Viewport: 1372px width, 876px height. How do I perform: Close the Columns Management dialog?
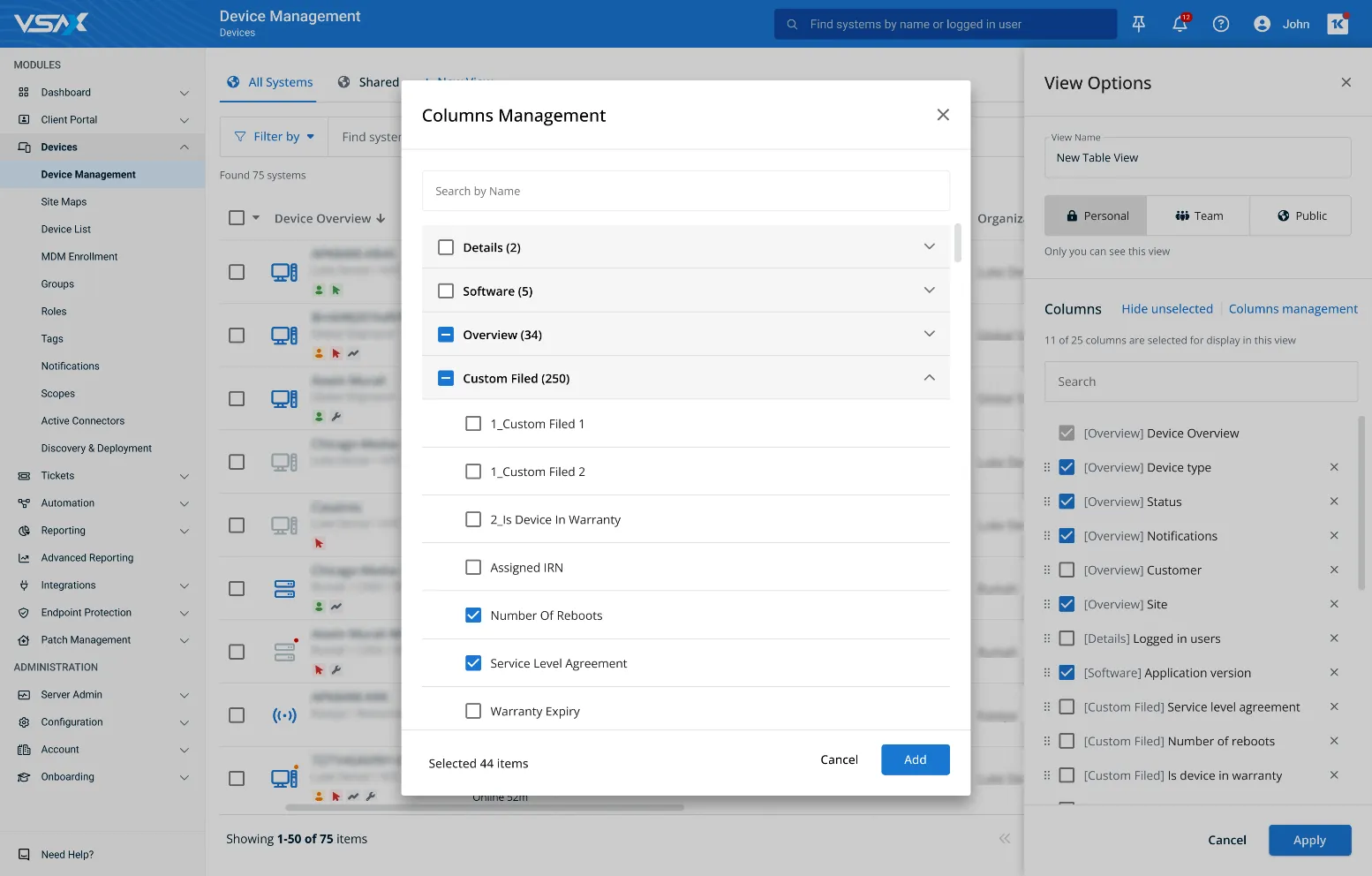pos(942,115)
